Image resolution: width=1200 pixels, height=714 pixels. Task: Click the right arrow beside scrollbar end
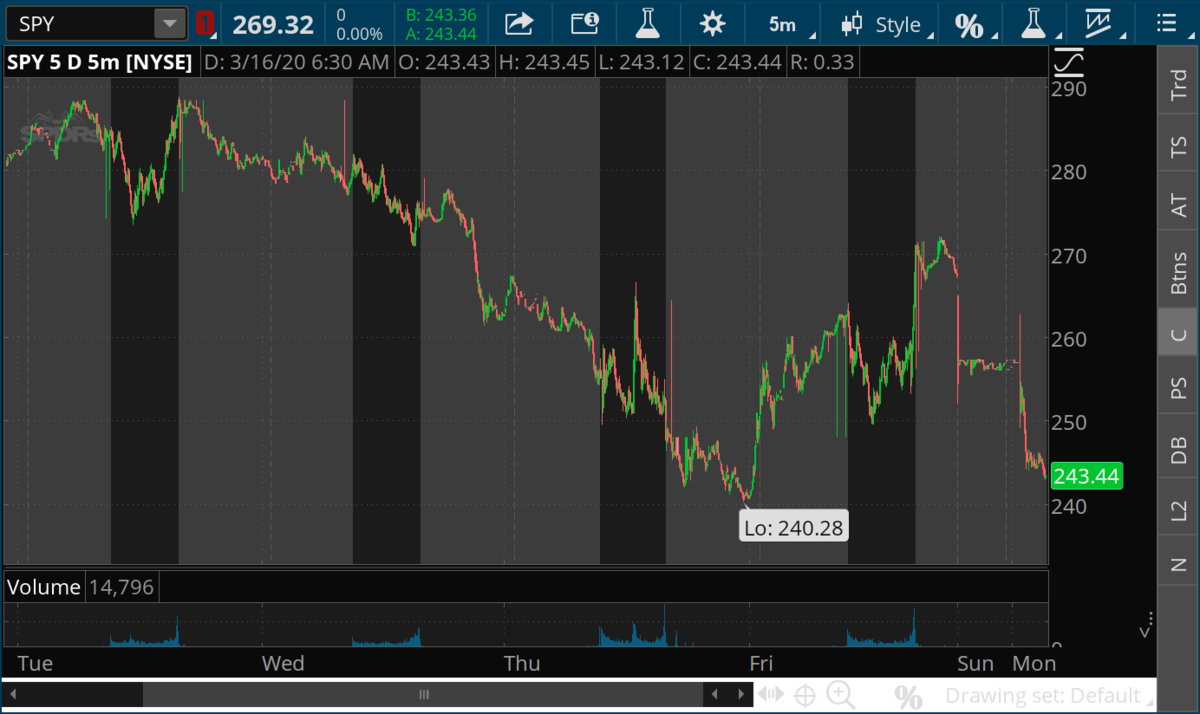[741, 695]
